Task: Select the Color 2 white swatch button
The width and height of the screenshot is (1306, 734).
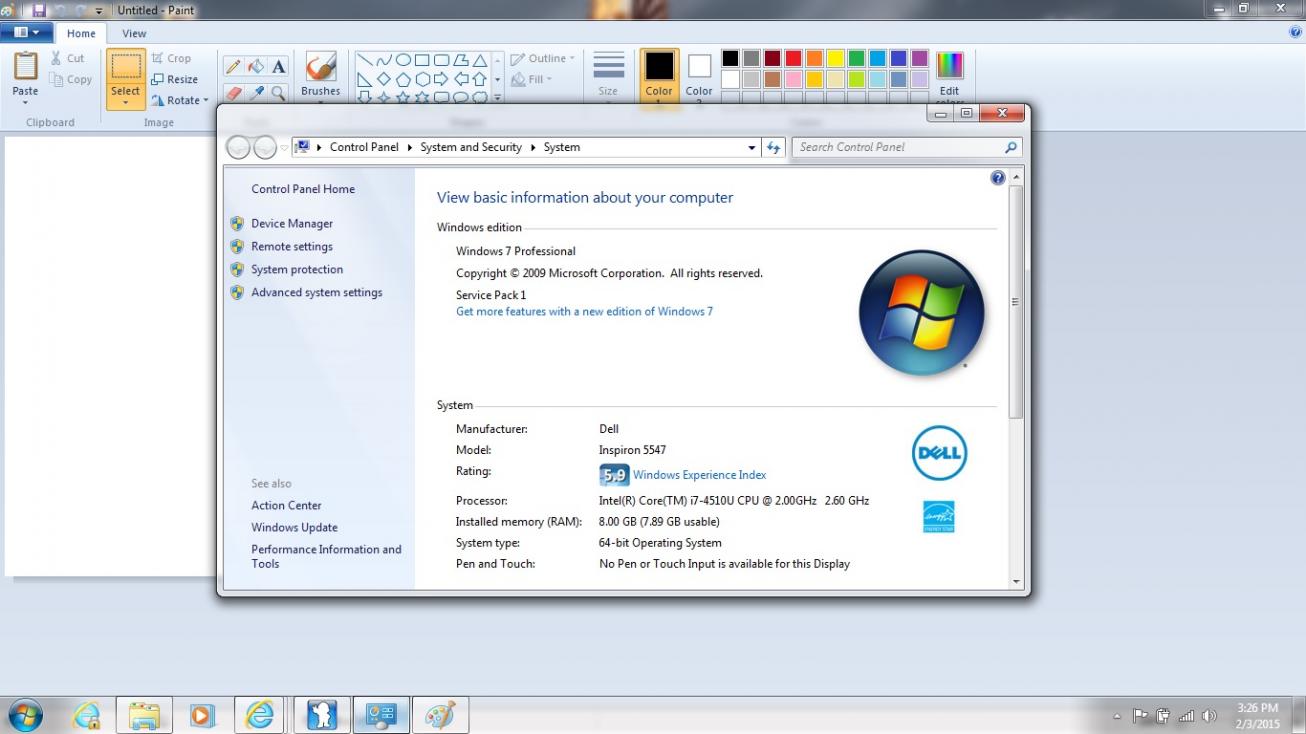Action: (x=699, y=75)
